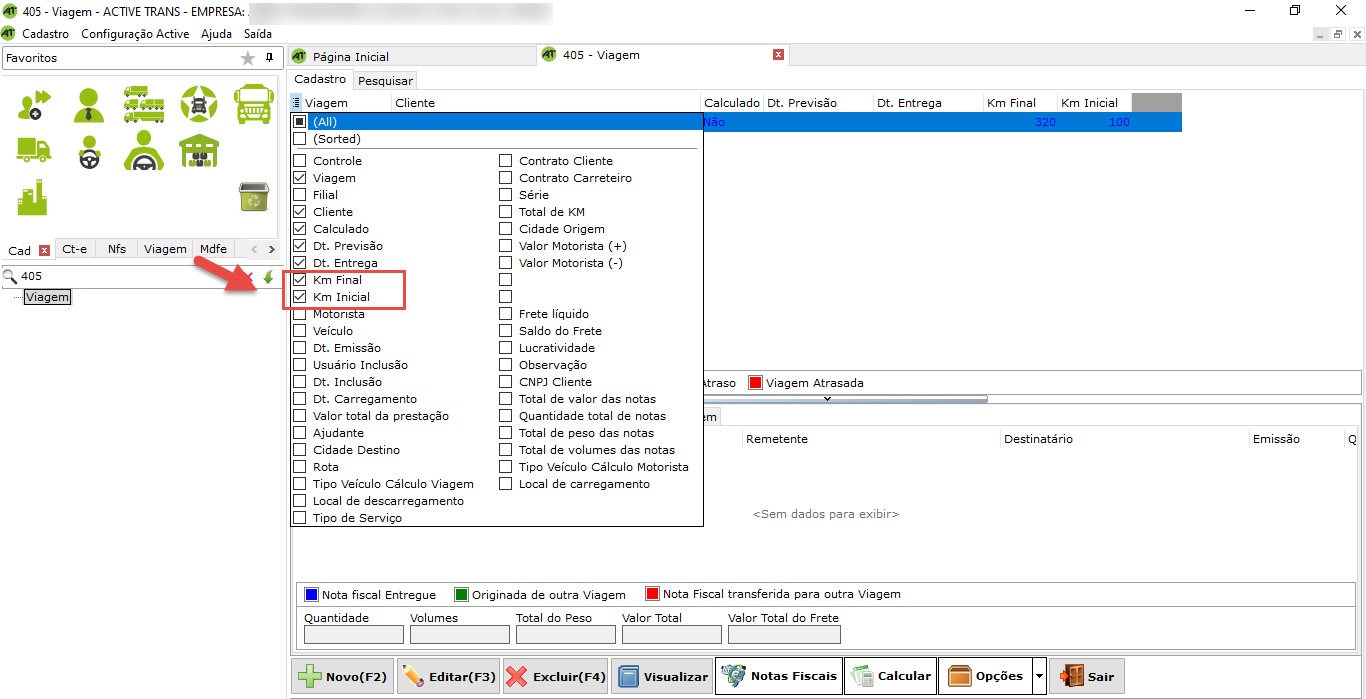
Task: Switch to the Pesquisar tab
Action: 385,80
